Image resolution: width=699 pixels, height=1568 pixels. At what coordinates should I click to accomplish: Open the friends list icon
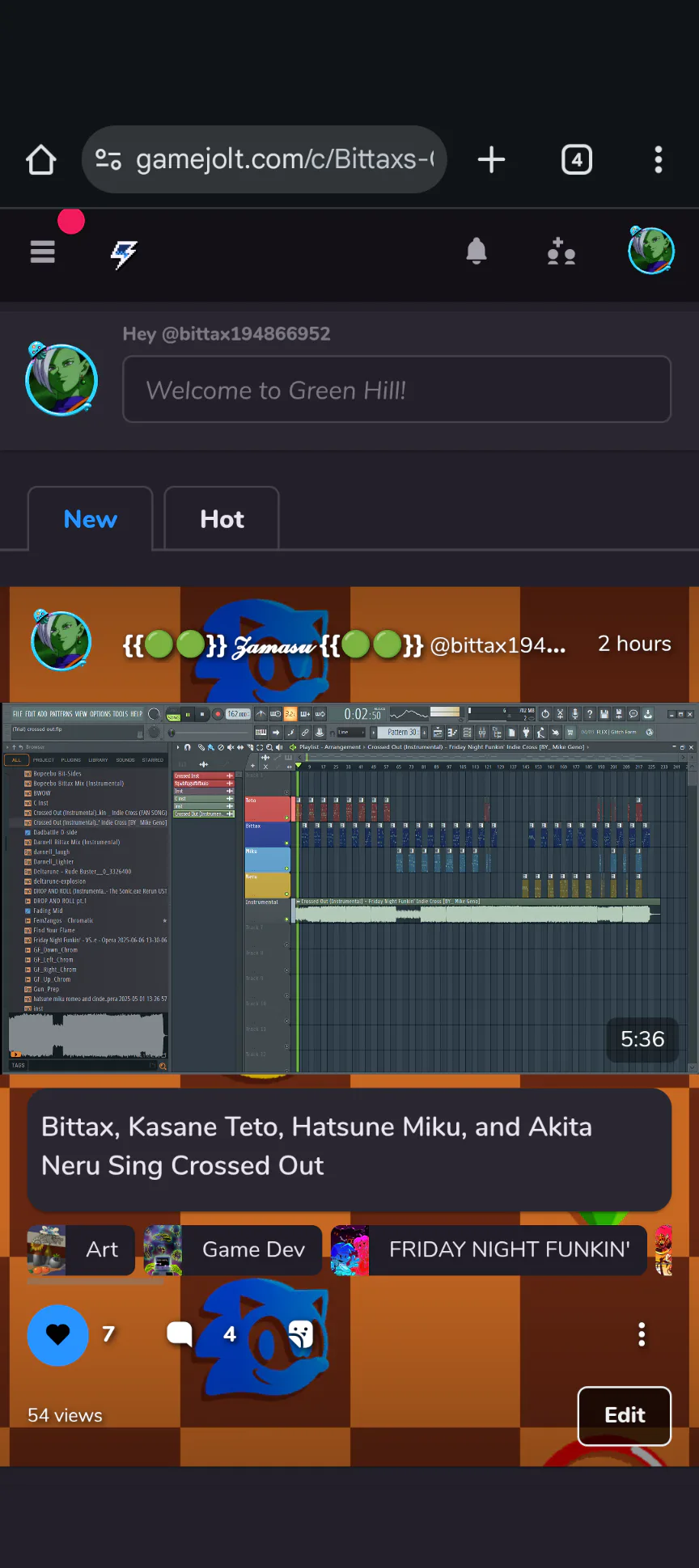point(561,252)
